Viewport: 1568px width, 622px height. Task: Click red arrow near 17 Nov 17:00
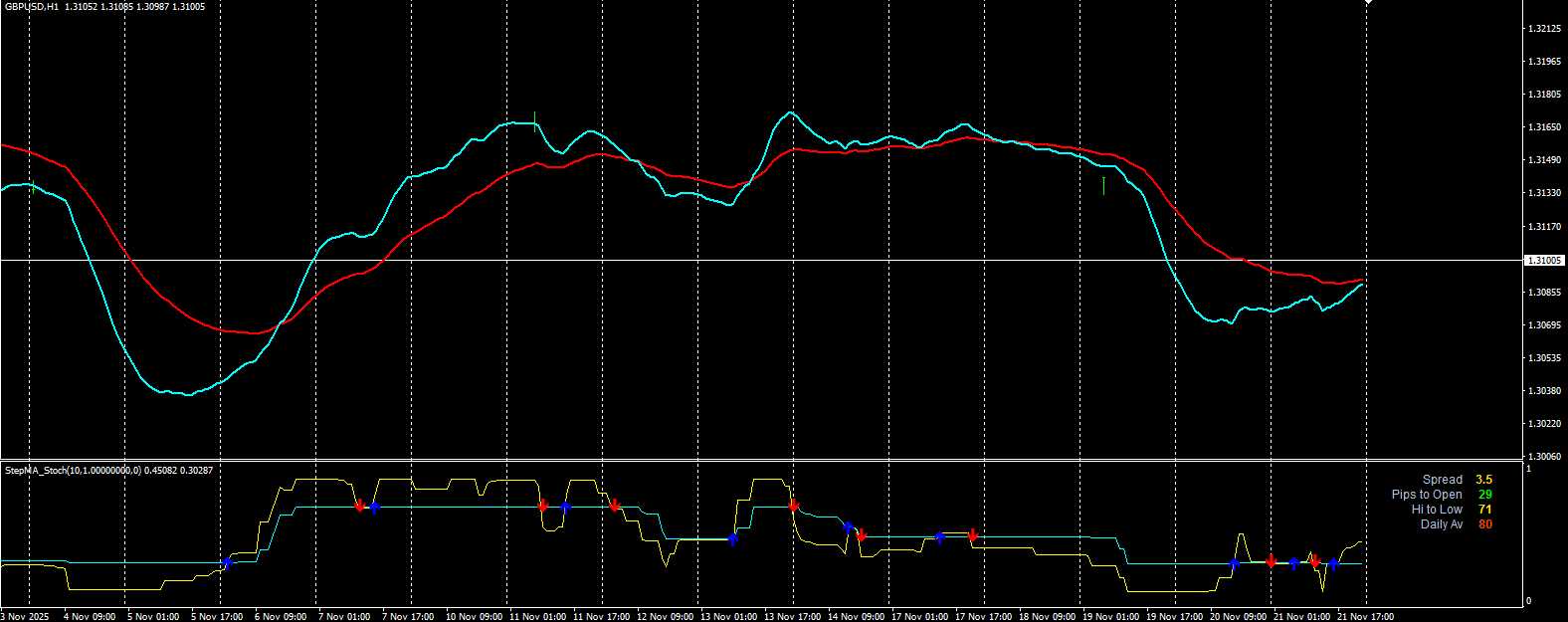pos(972,535)
